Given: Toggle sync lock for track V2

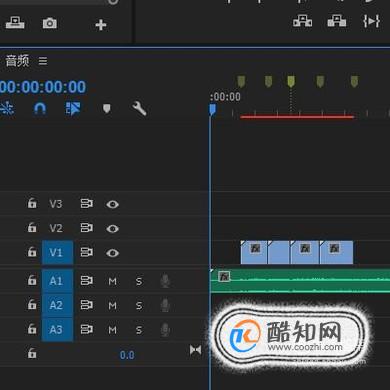Looking at the screenshot, I should [x=87, y=228].
